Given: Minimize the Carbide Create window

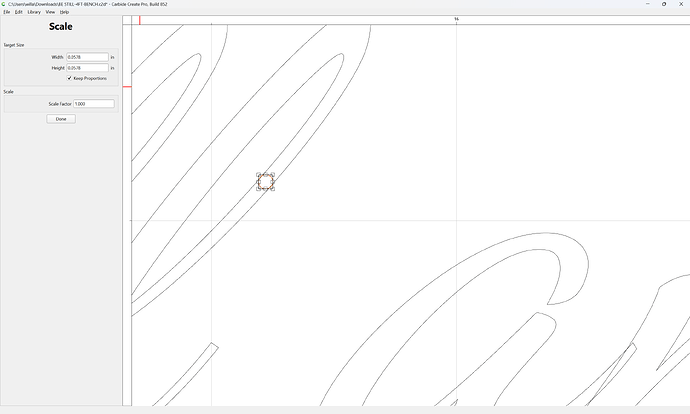Looking at the screenshot, I should [647, 4].
